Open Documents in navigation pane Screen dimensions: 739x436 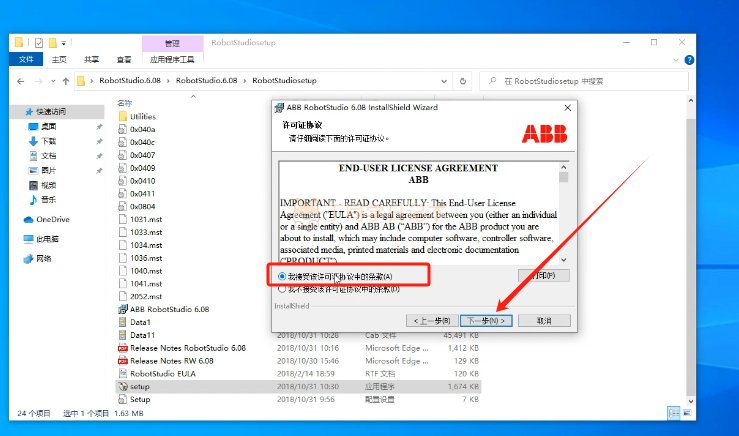coord(49,156)
